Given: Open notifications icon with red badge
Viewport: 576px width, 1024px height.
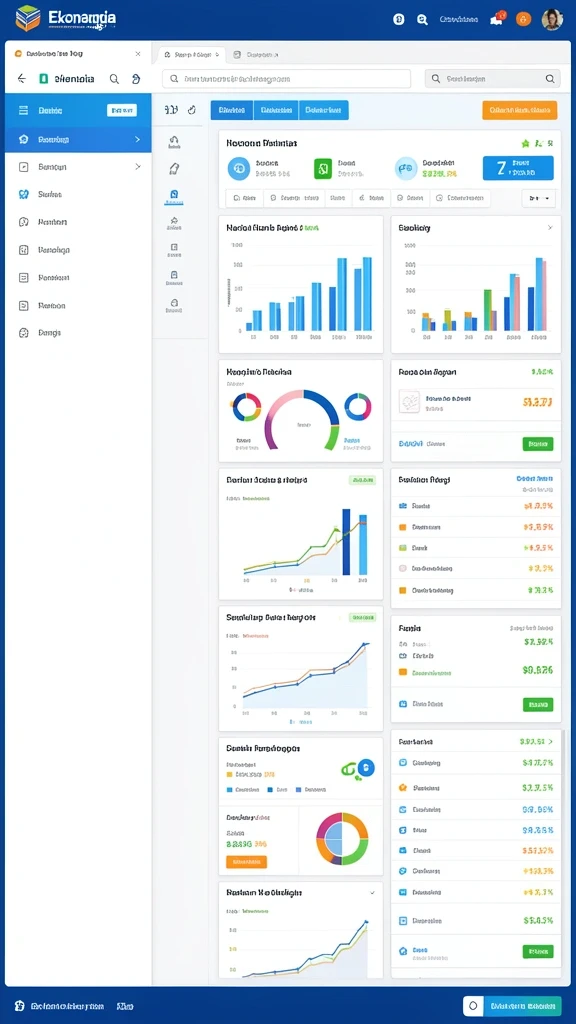Looking at the screenshot, I should [x=498, y=18].
